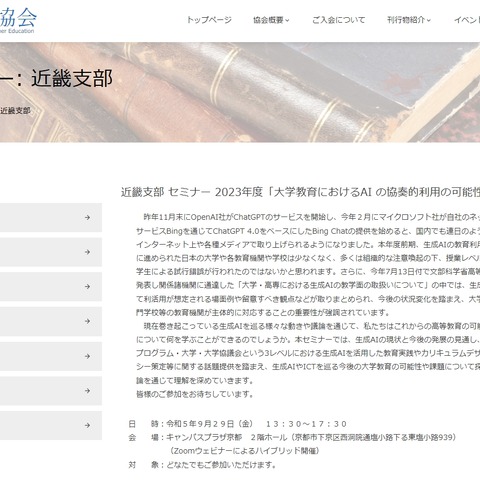Click the line starting 学生による試行錯誤が行われた
480x480 pixels.
pyautogui.click(x=308, y=272)
